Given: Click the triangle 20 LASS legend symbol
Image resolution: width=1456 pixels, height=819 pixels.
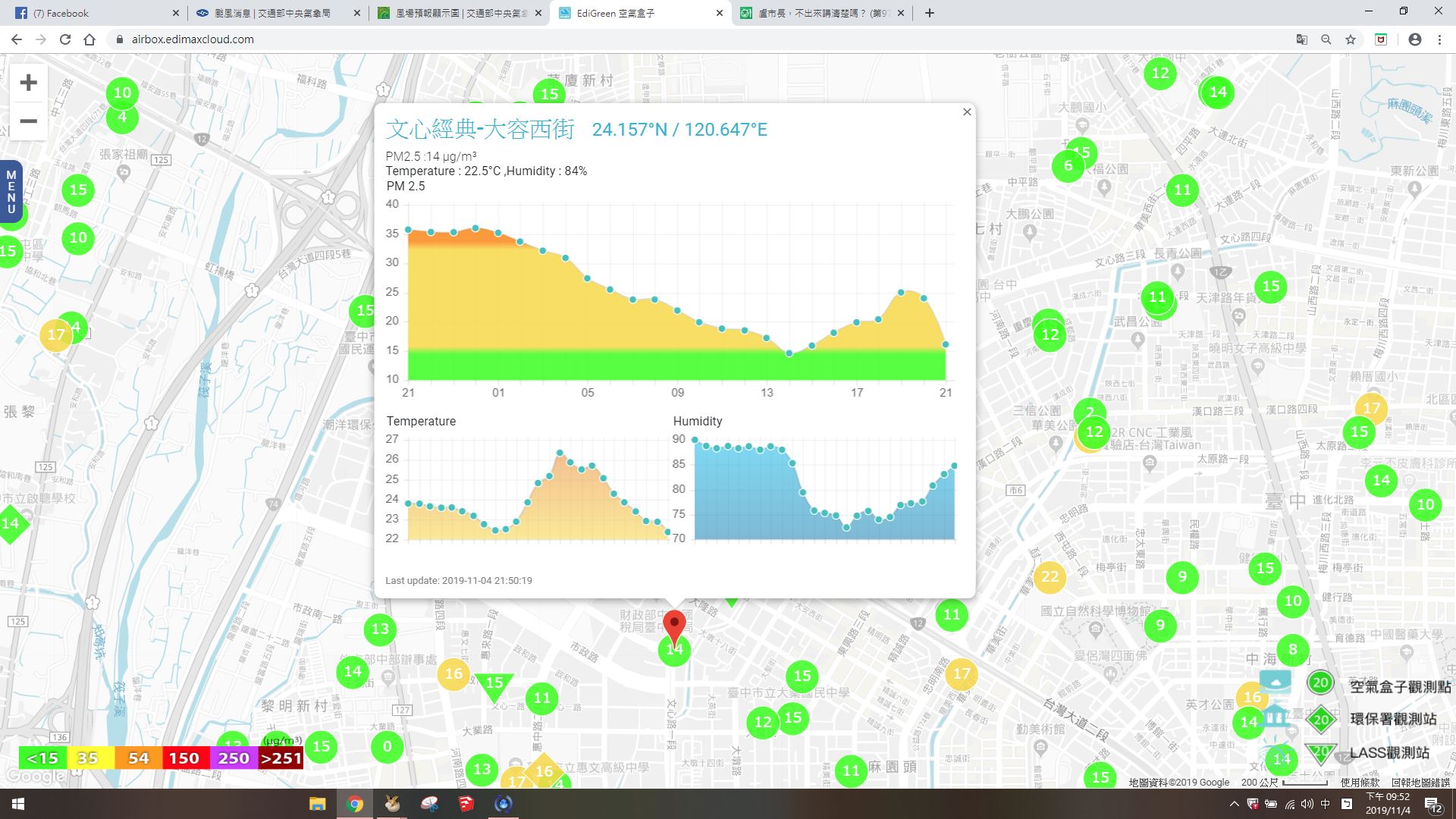Looking at the screenshot, I should [1321, 752].
